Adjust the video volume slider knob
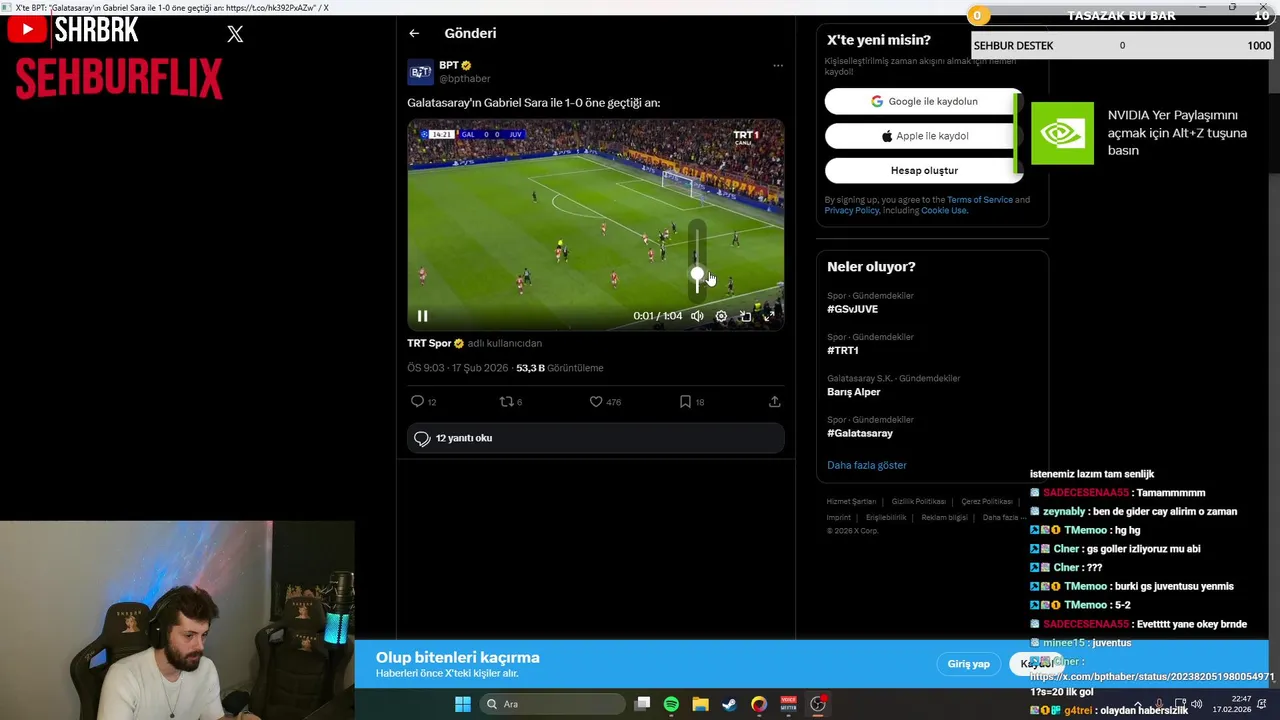 697,273
